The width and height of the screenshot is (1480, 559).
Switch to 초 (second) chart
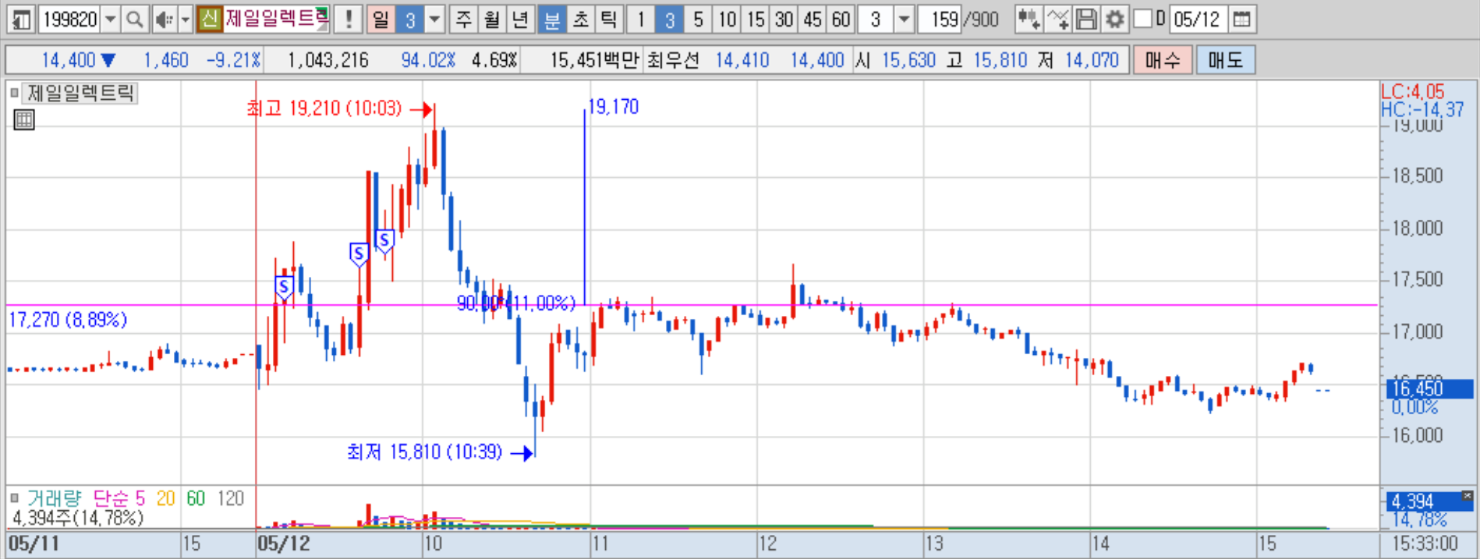(x=580, y=19)
